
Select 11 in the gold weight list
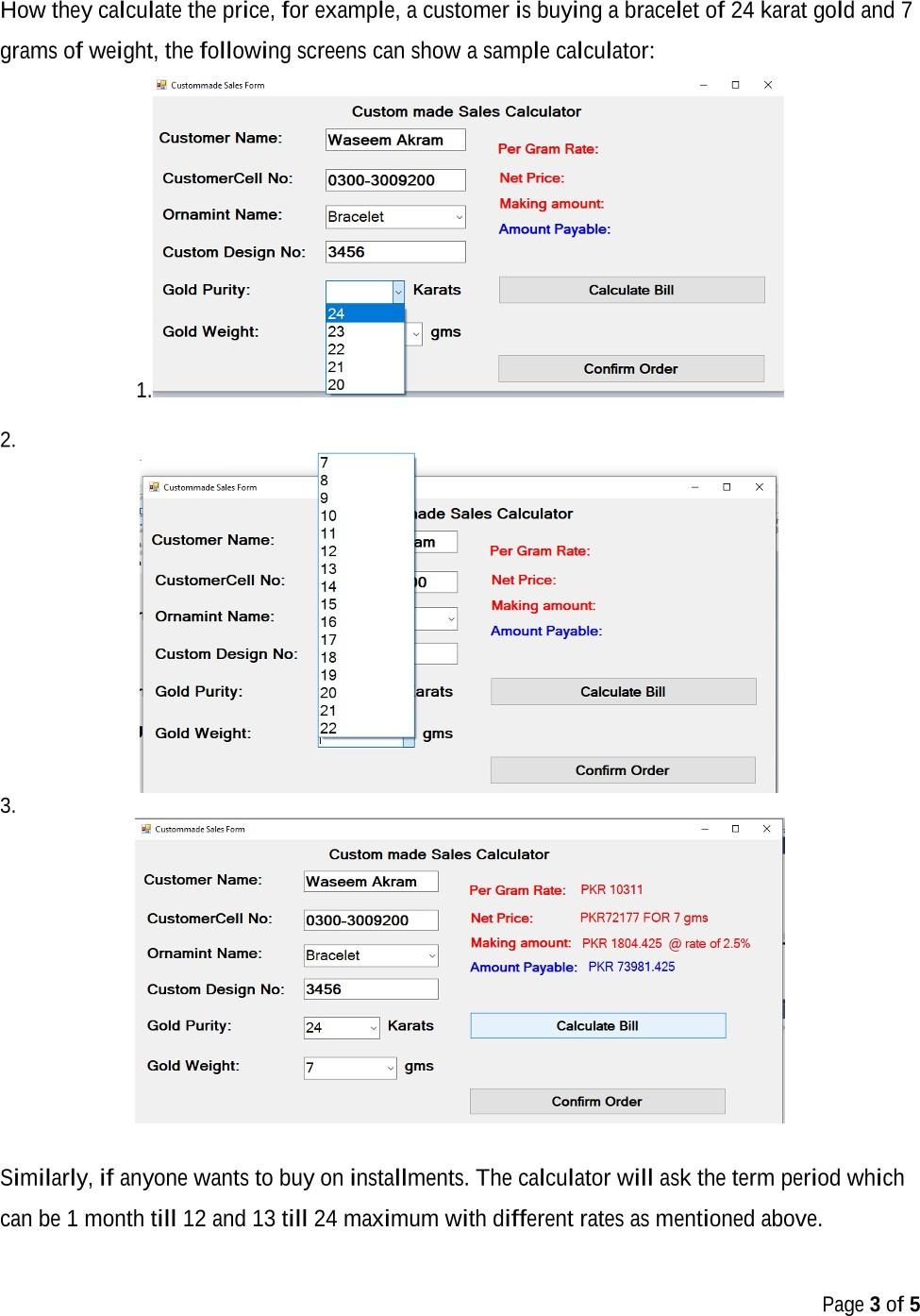366,533
